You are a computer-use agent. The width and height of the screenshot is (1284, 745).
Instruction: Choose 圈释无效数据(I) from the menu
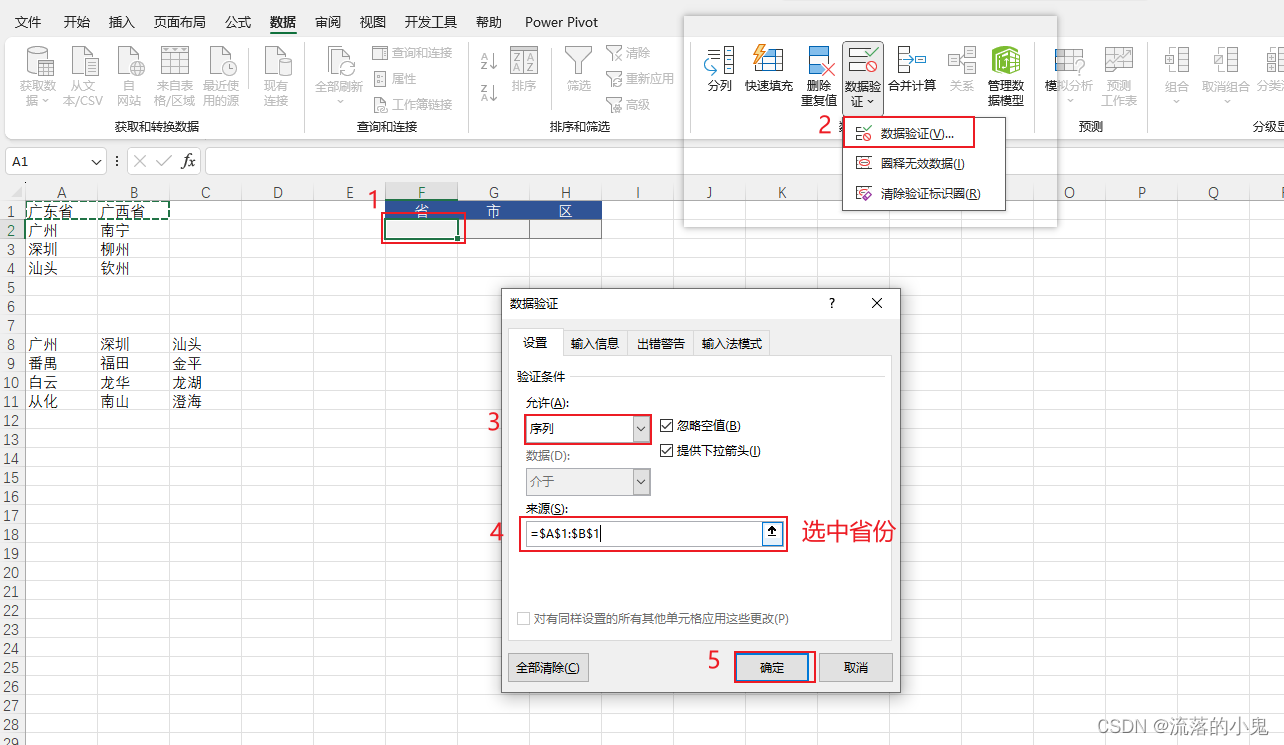[923, 164]
